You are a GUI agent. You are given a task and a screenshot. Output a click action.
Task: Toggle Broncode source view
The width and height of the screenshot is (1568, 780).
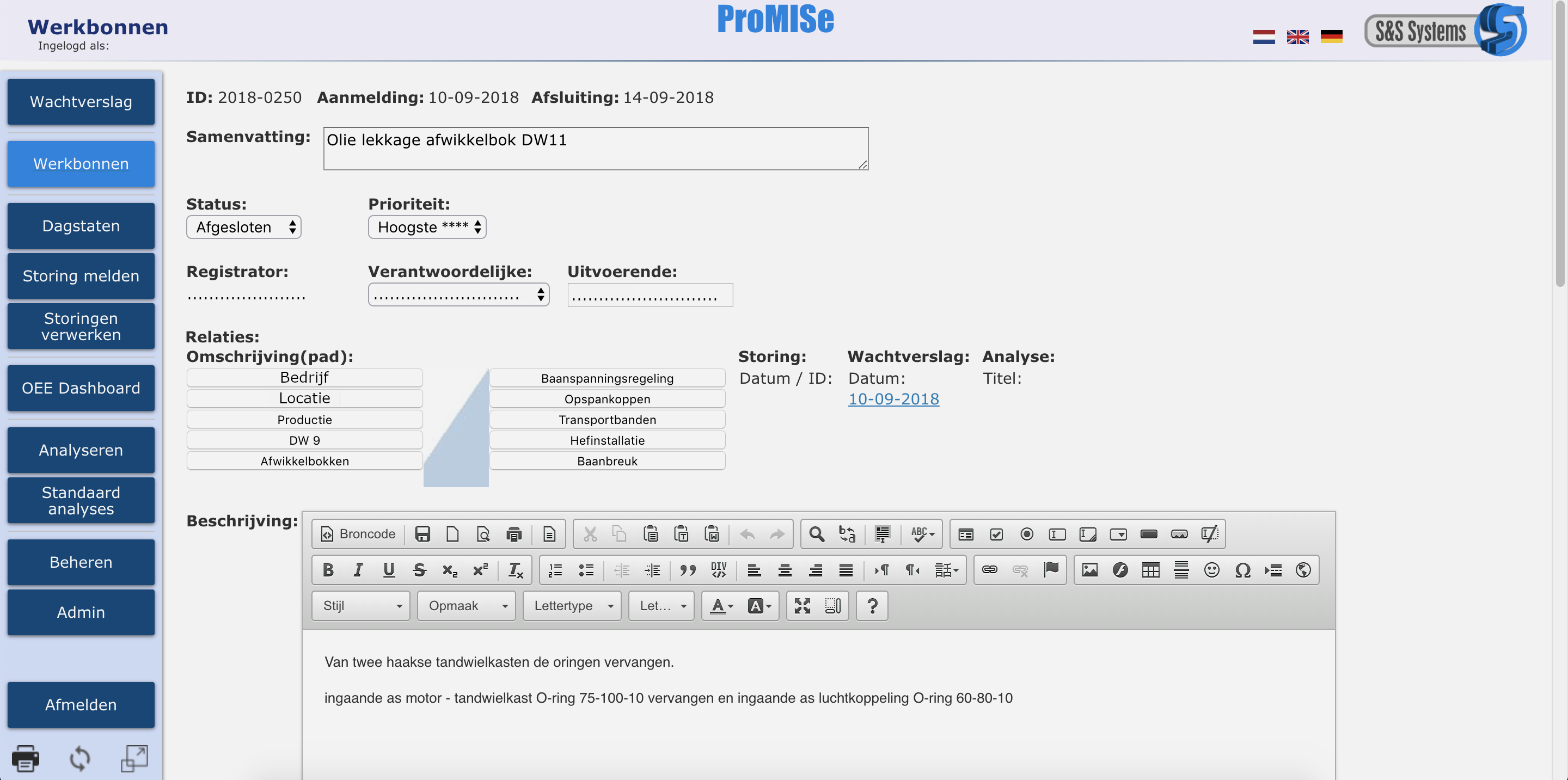[359, 534]
